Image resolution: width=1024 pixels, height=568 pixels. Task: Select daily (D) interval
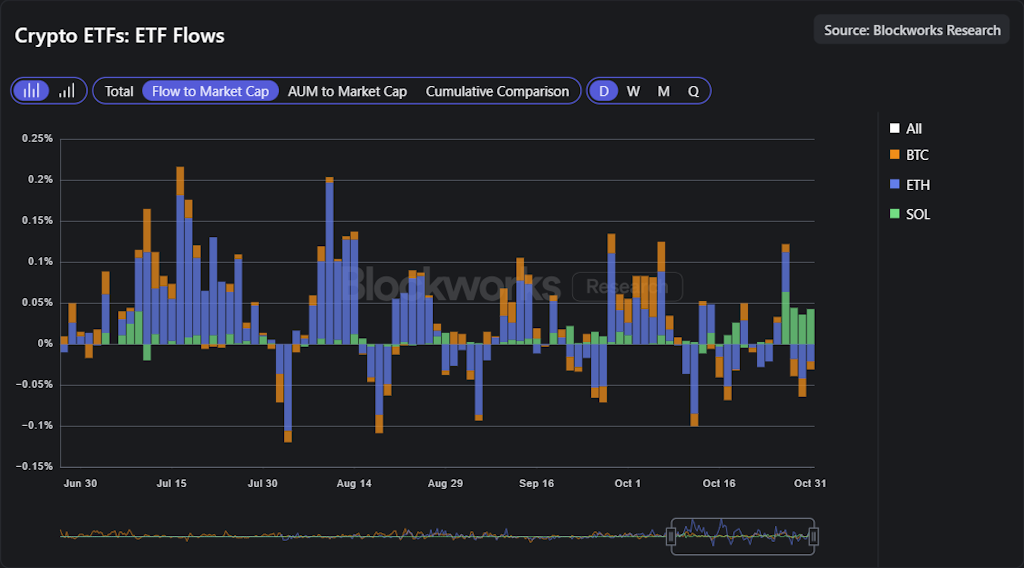[603, 91]
